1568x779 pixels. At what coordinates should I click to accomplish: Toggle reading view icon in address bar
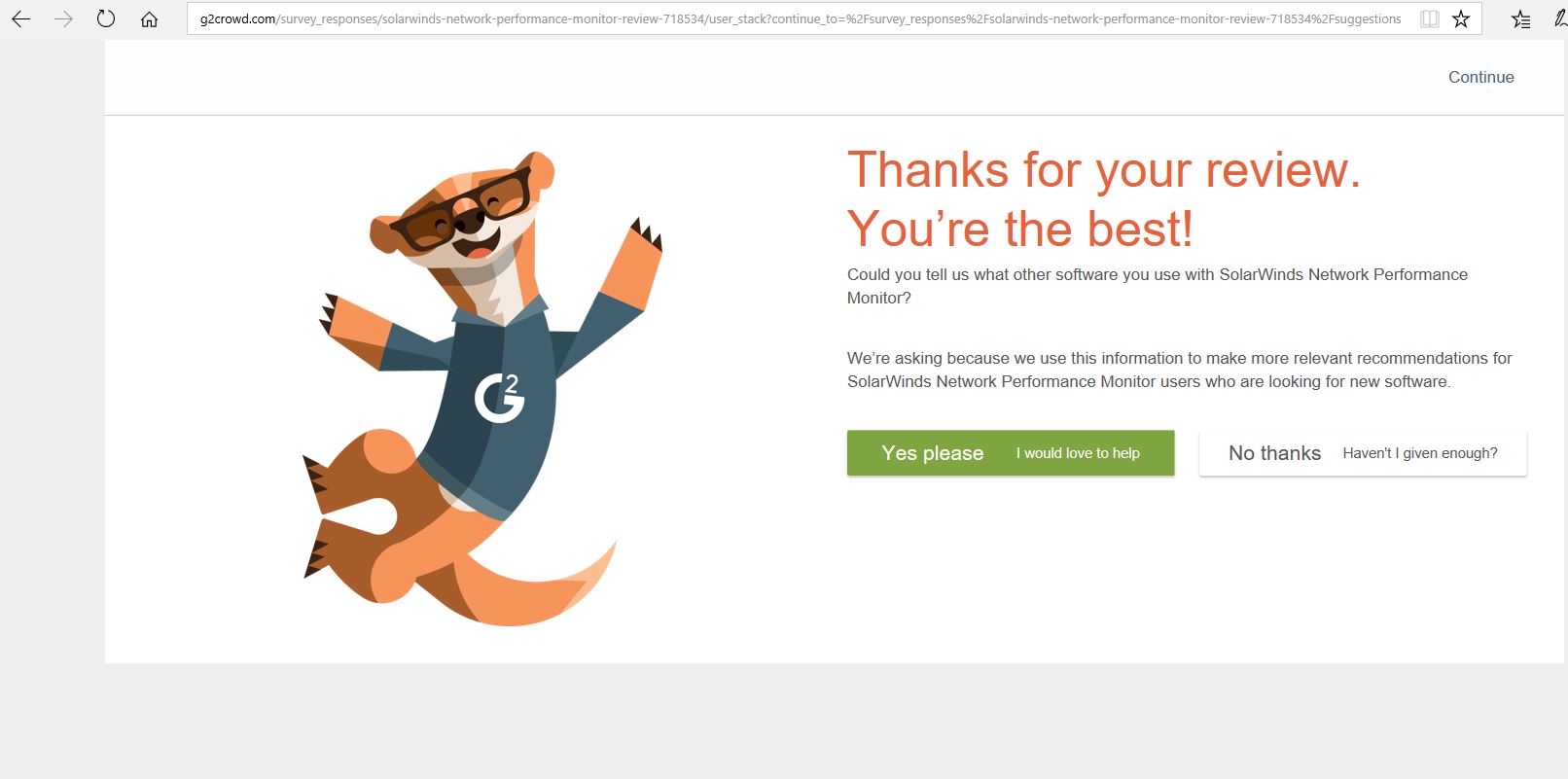click(x=1429, y=18)
